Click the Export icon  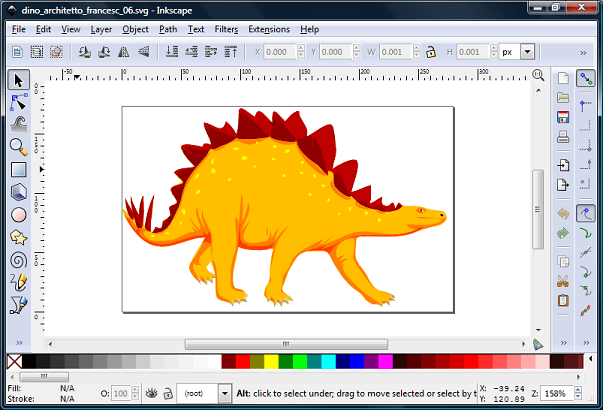563,185
